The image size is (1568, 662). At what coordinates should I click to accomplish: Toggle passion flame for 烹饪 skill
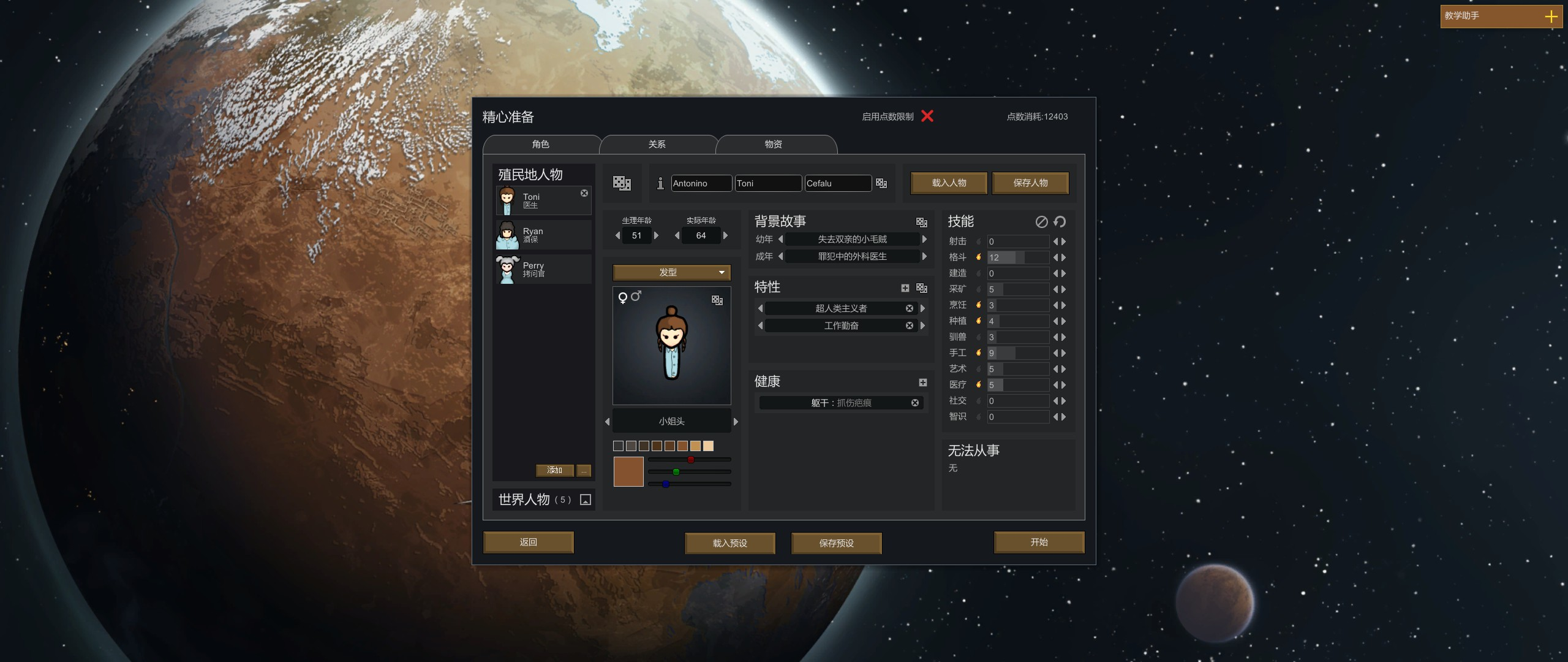[x=979, y=305]
